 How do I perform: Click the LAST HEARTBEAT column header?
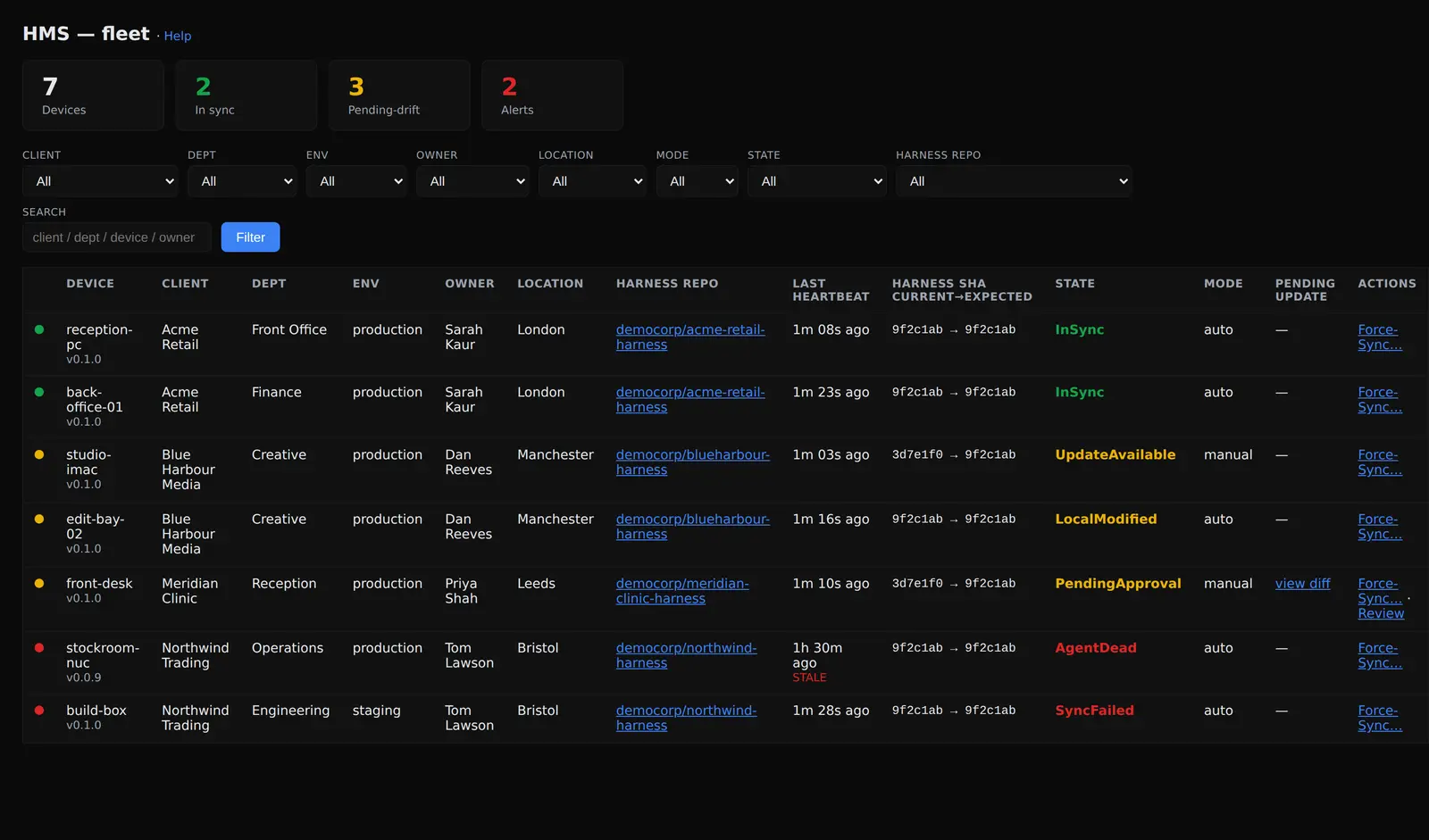click(x=831, y=290)
